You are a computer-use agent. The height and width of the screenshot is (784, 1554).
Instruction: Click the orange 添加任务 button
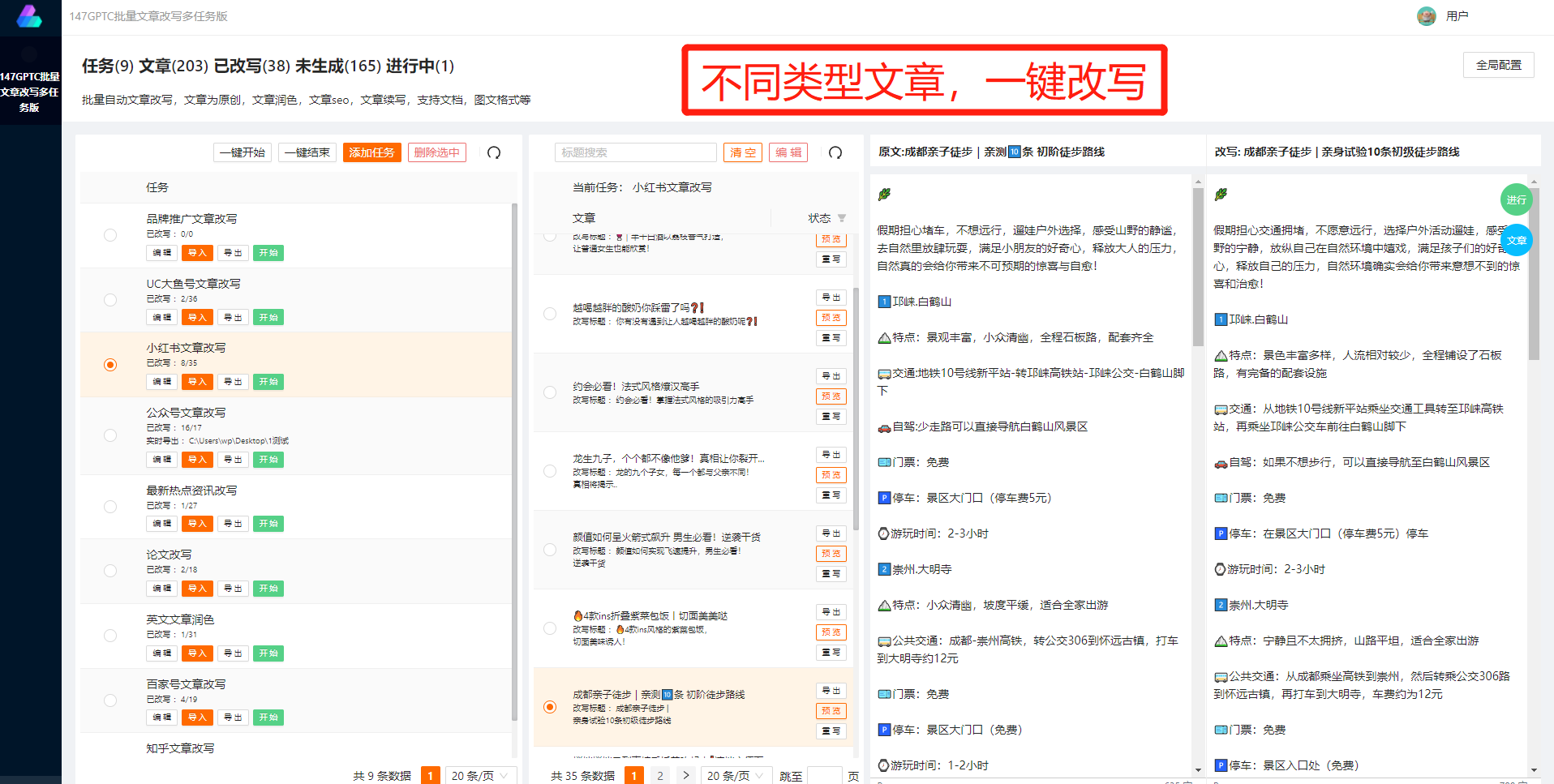[x=371, y=152]
